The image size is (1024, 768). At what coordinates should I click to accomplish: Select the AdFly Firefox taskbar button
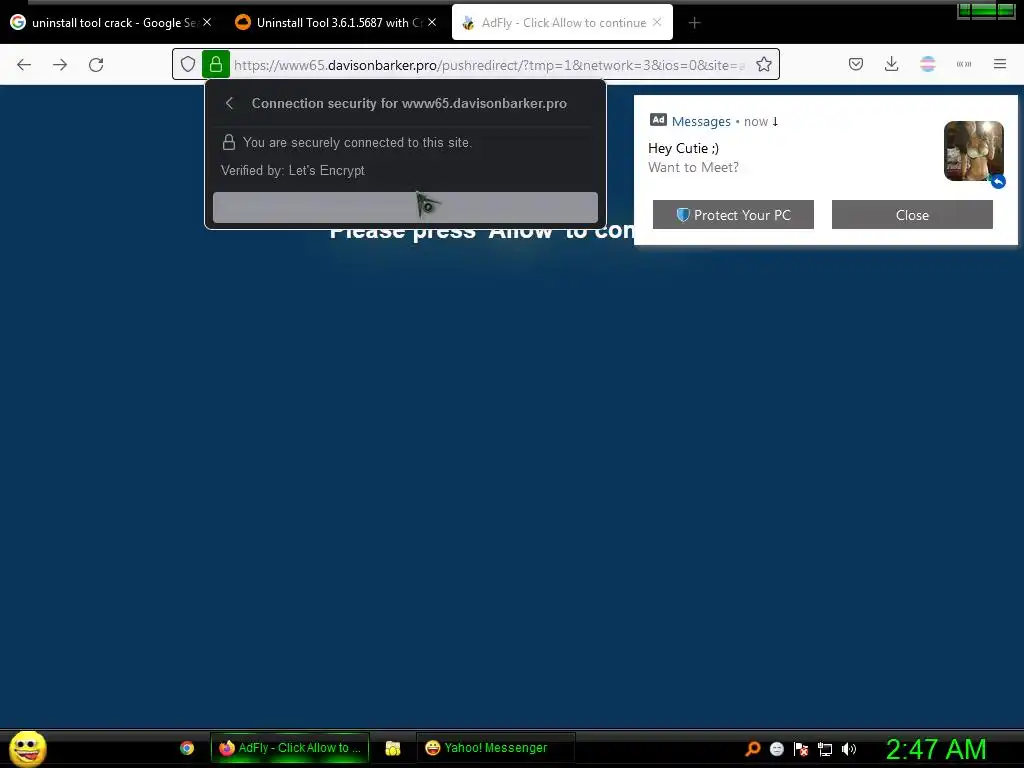(x=290, y=748)
